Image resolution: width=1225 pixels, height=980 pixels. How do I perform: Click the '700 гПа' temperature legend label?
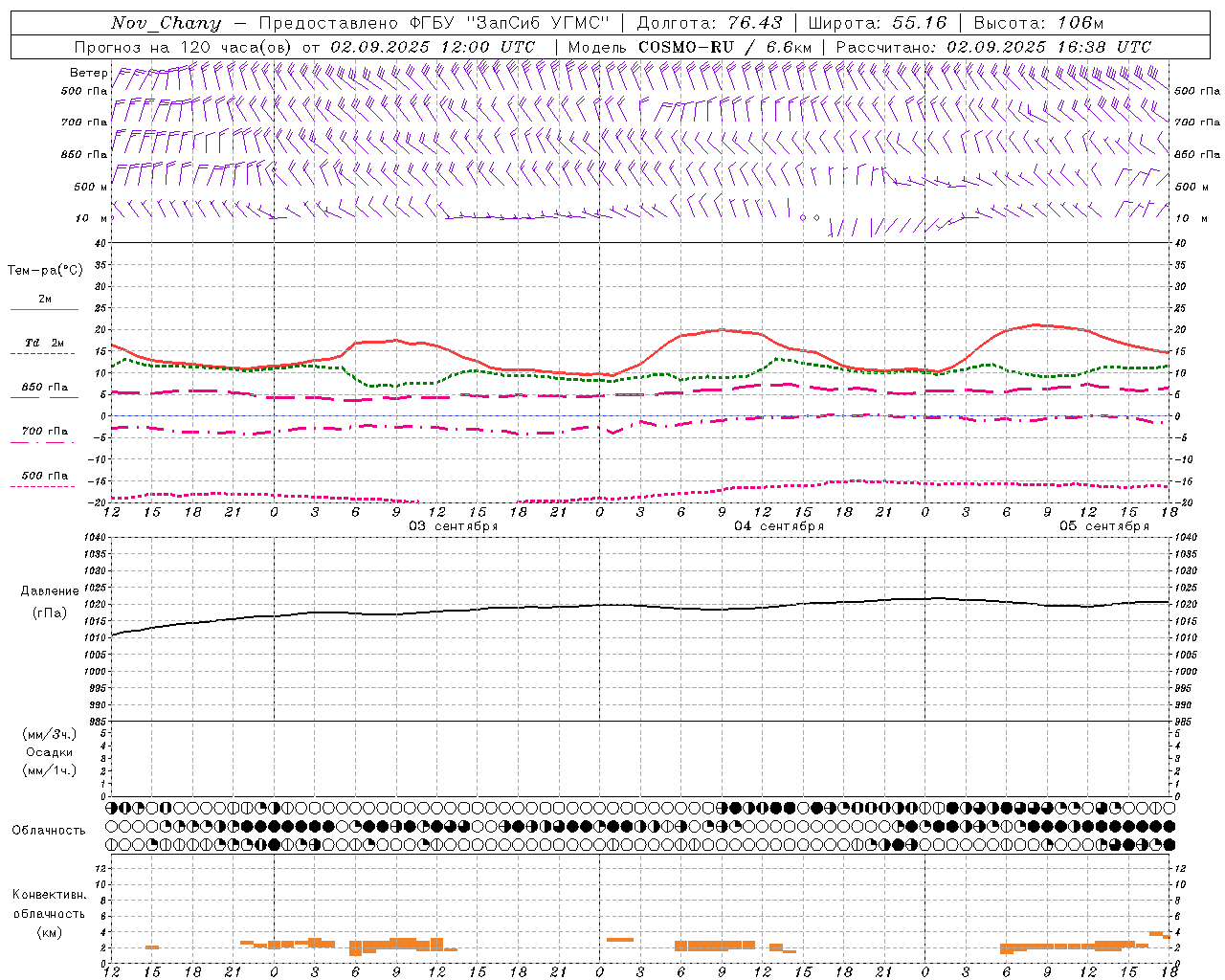pos(45,432)
